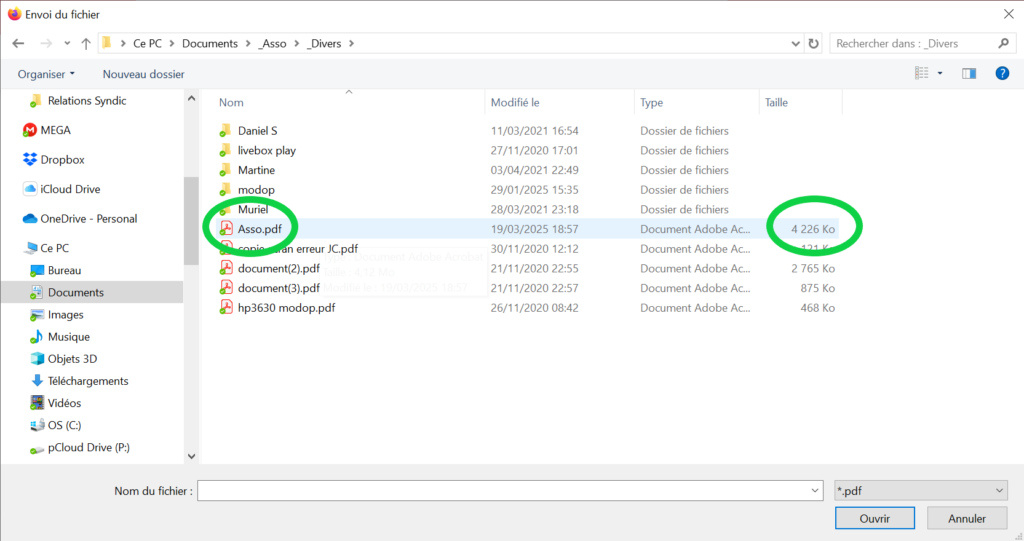Image resolution: width=1024 pixels, height=541 pixels.
Task: Click the Nouveau dossier button
Action: click(143, 74)
